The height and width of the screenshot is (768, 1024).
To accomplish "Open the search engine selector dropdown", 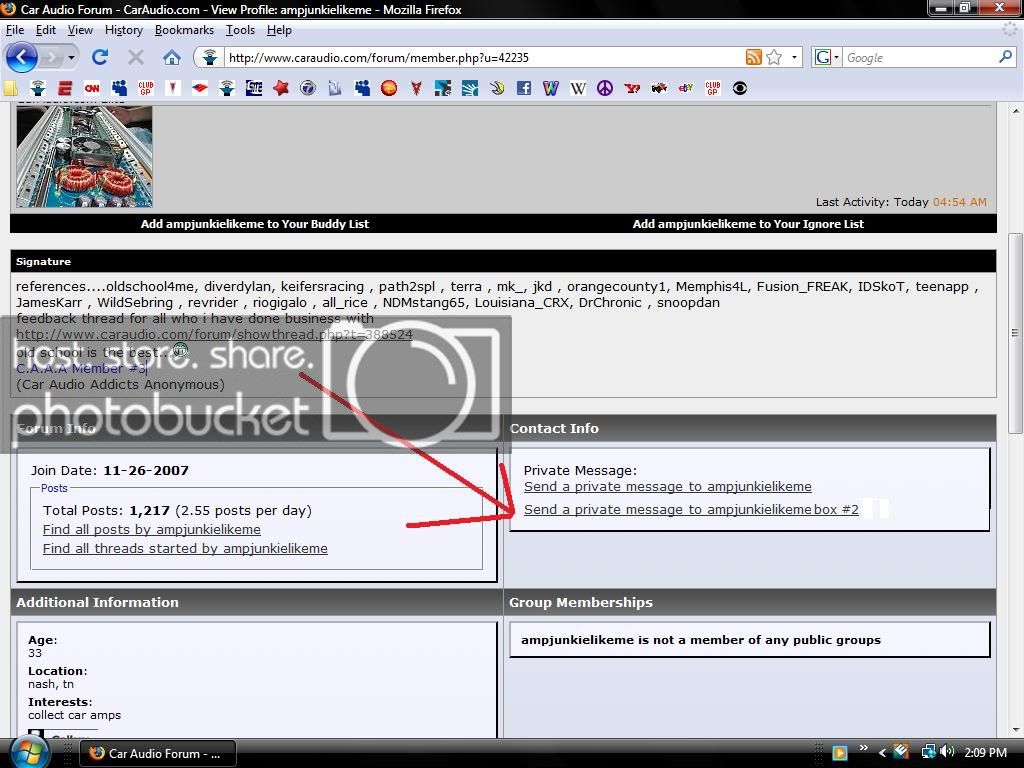I will pyautogui.click(x=837, y=57).
